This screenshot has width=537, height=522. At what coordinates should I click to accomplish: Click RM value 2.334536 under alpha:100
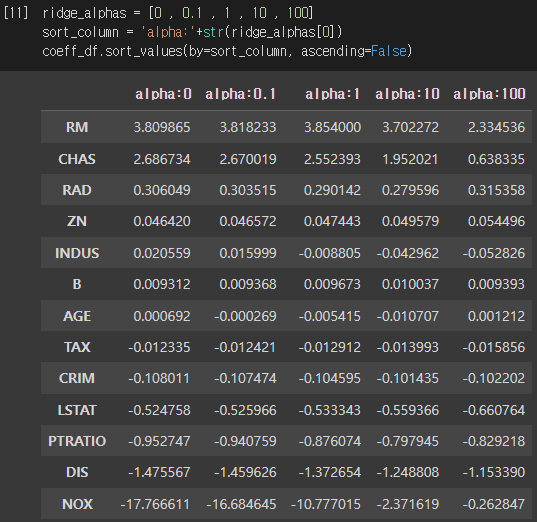click(496, 127)
